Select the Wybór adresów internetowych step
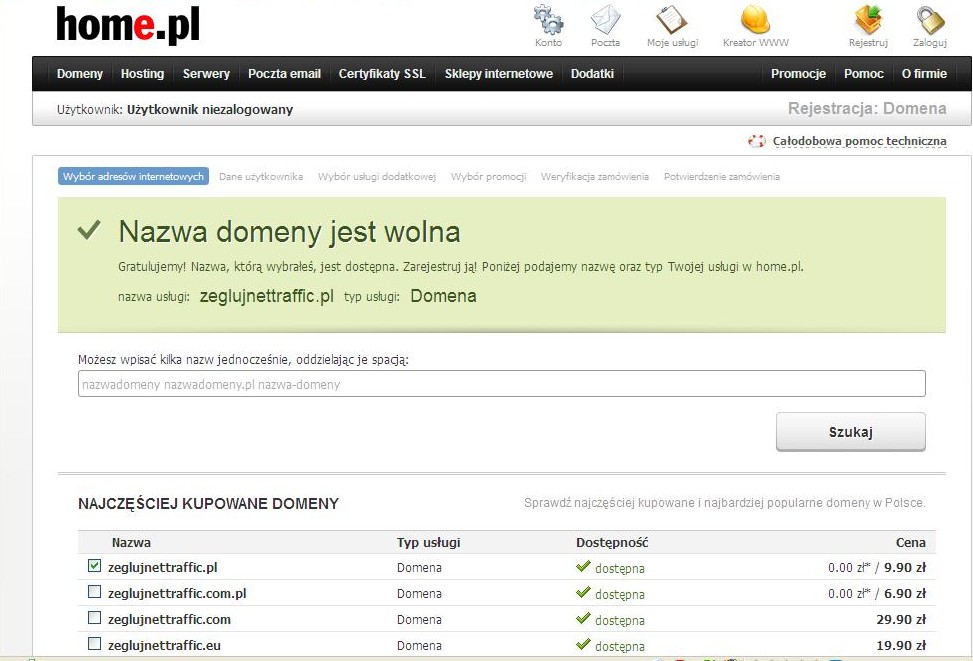The image size is (973, 661). pos(133,176)
